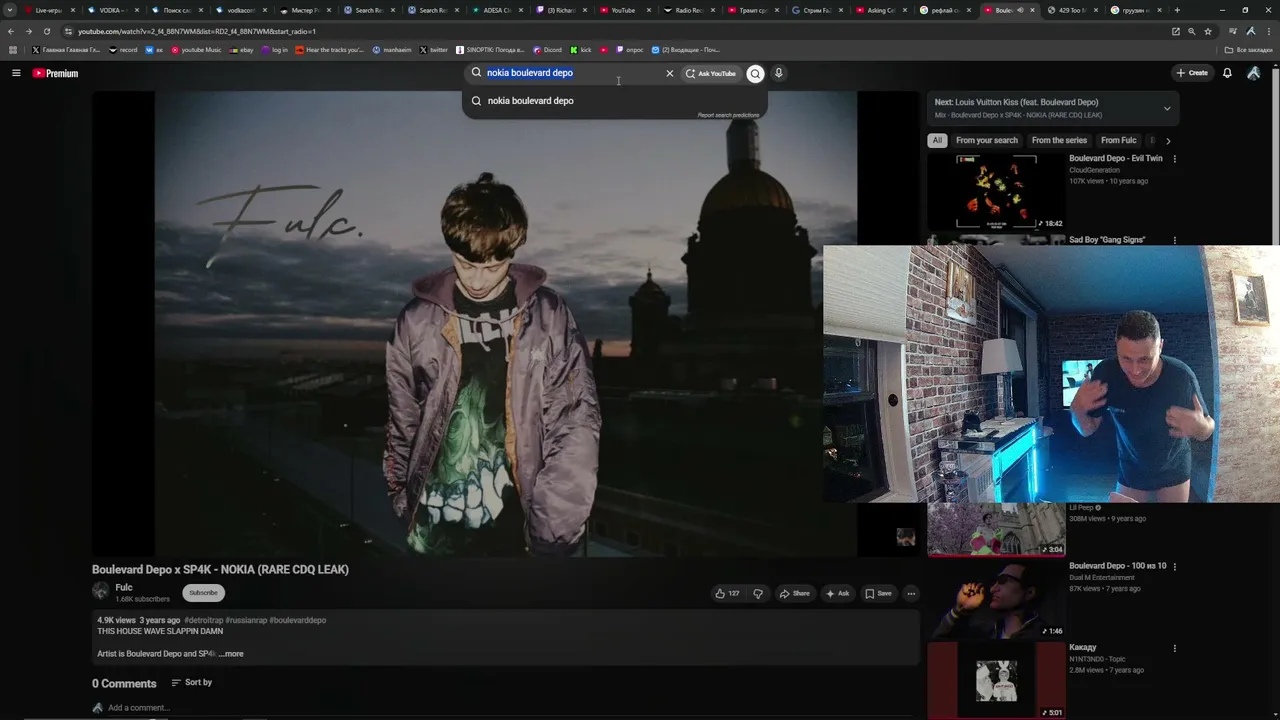The height and width of the screenshot is (720, 1280).
Task: Select the All filter chip
Action: click(x=937, y=141)
